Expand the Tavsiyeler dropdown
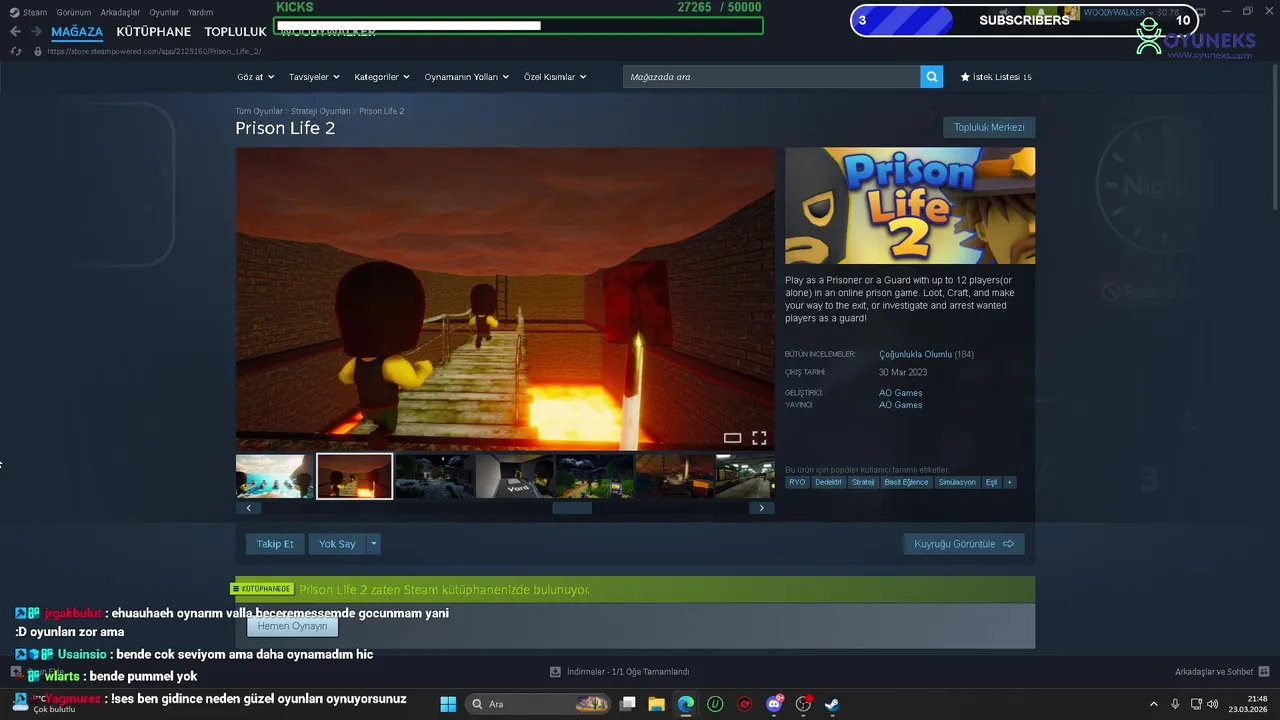This screenshot has height=720, width=1280. tap(314, 77)
